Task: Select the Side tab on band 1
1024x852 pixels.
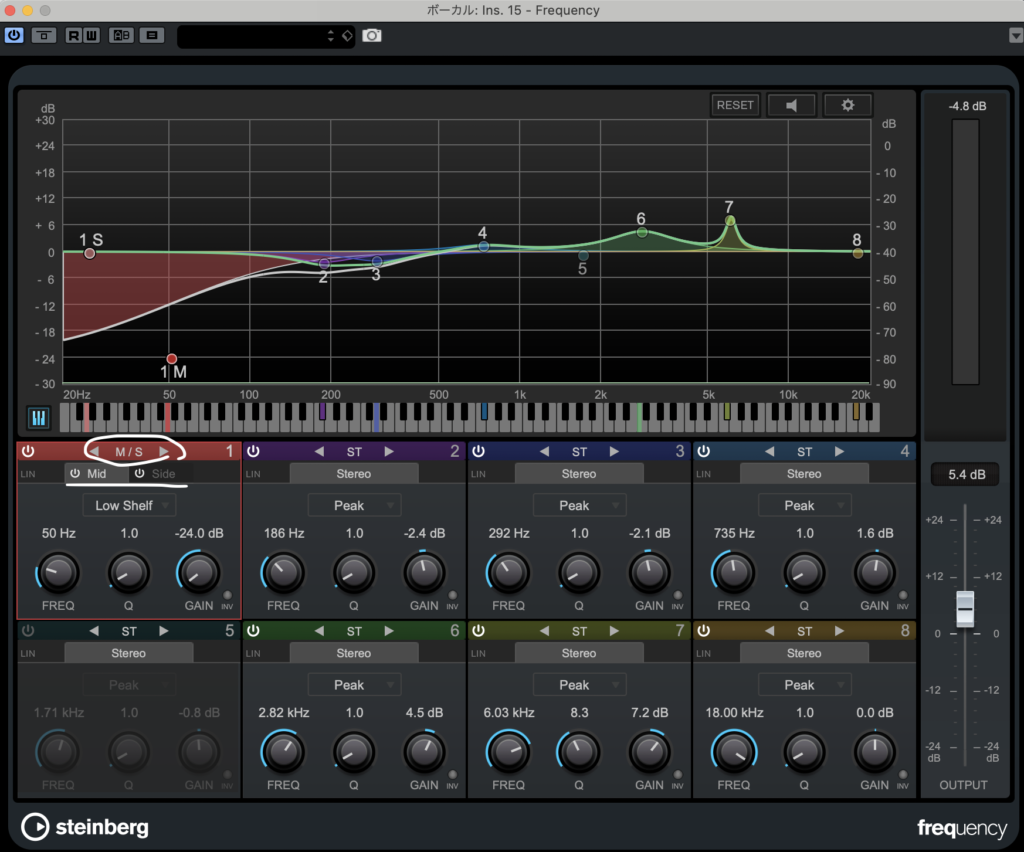Action: point(160,473)
